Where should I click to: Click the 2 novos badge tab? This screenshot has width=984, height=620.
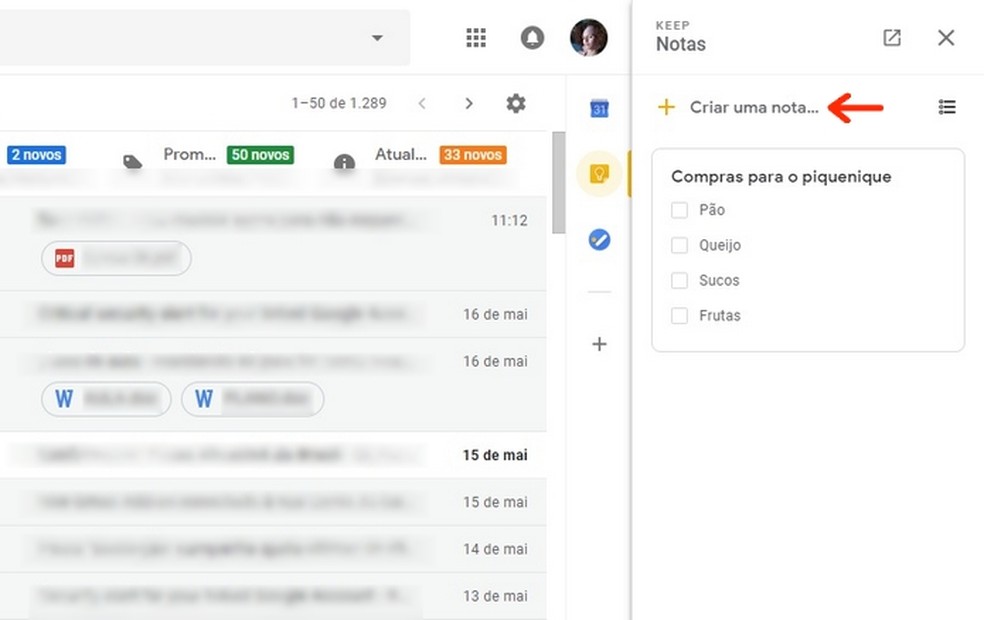pos(36,154)
